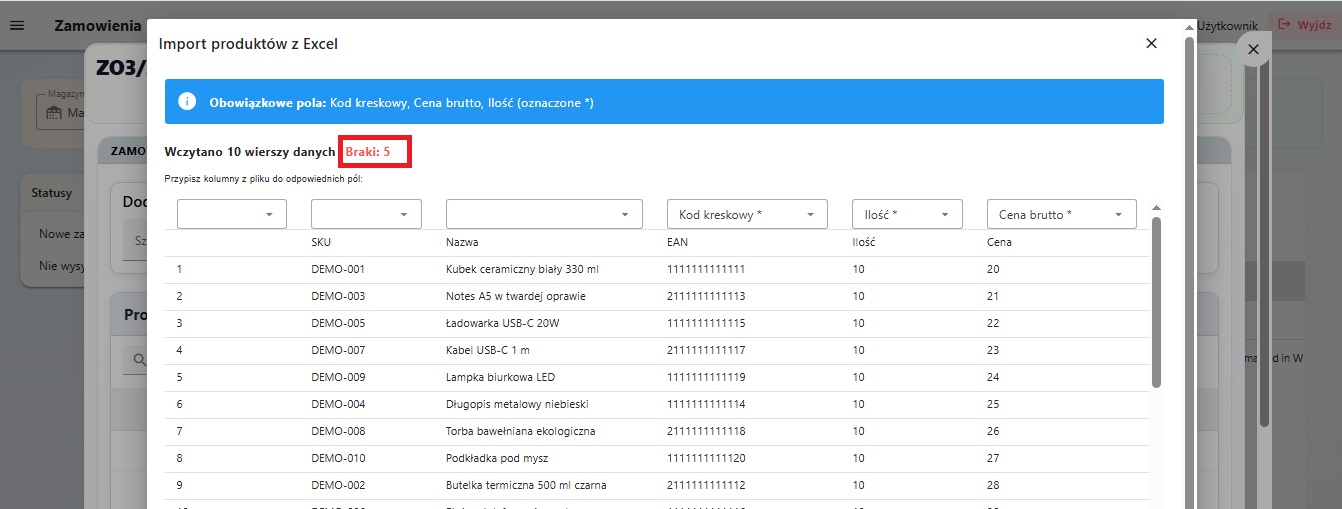Select the DEMO-002 SKU cell
Screen dimensions: 1342x509
[338, 485]
